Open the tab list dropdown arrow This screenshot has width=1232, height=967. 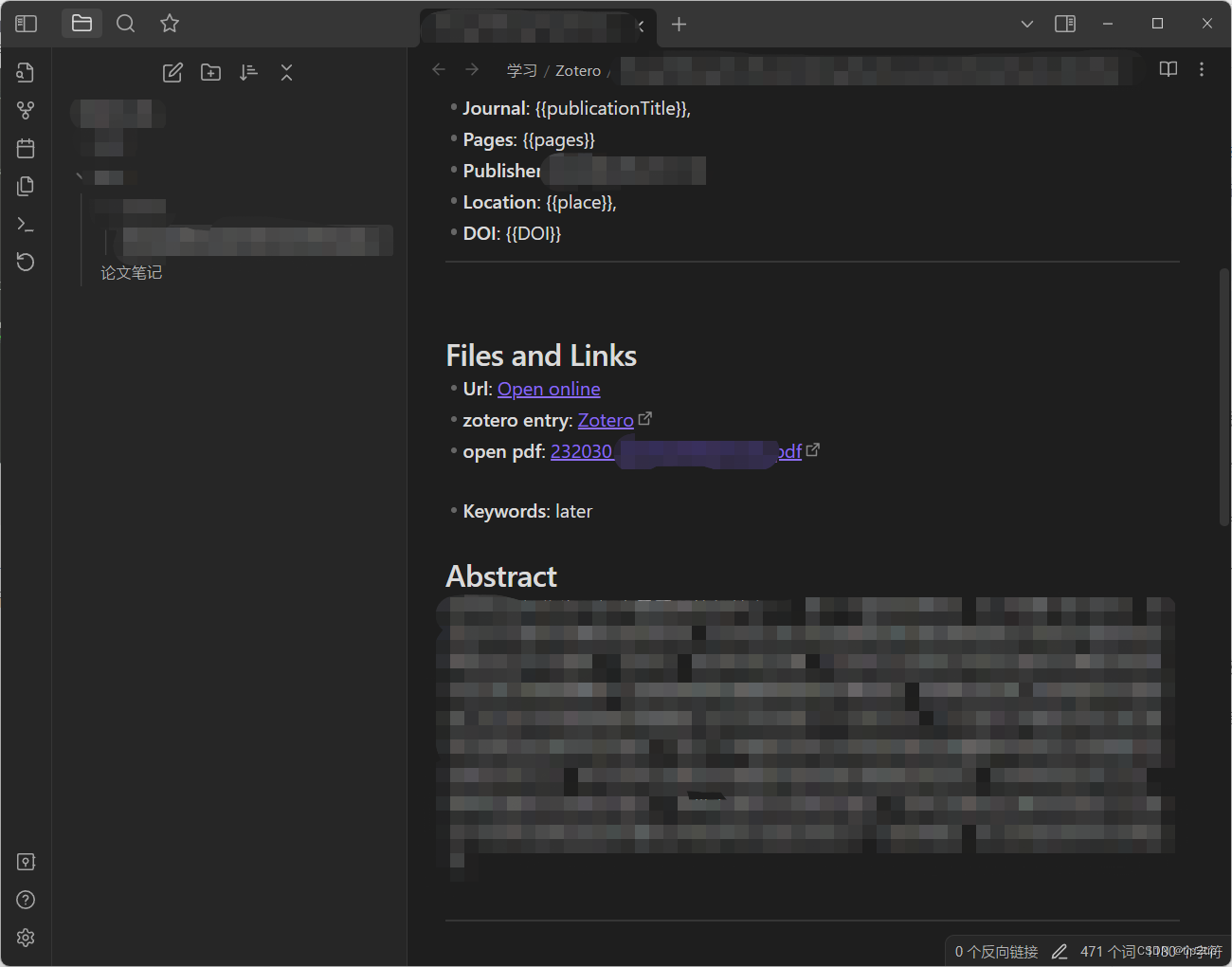[1026, 24]
